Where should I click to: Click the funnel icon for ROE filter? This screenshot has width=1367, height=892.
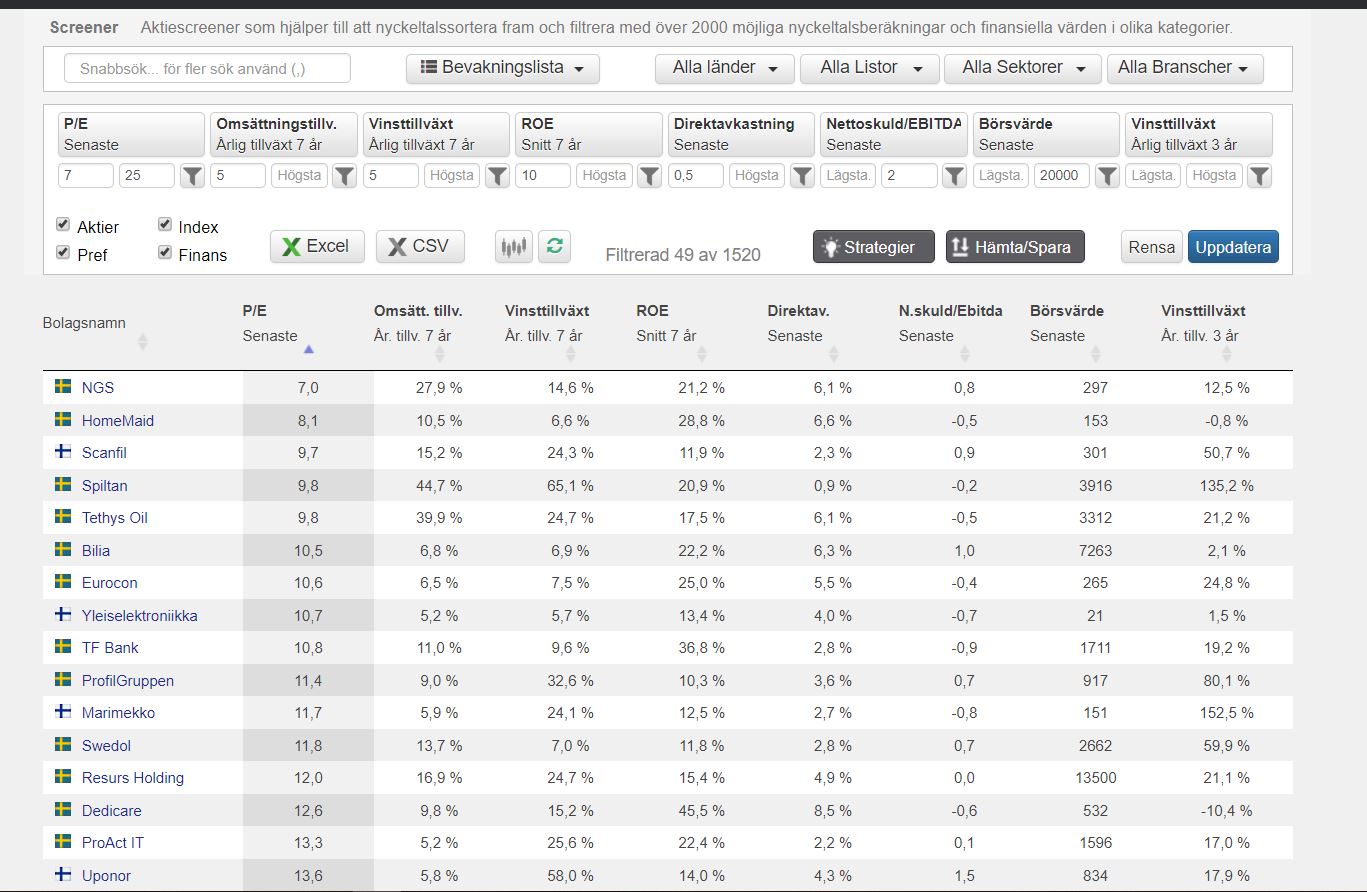pyautogui.click(x=649, y=176)
